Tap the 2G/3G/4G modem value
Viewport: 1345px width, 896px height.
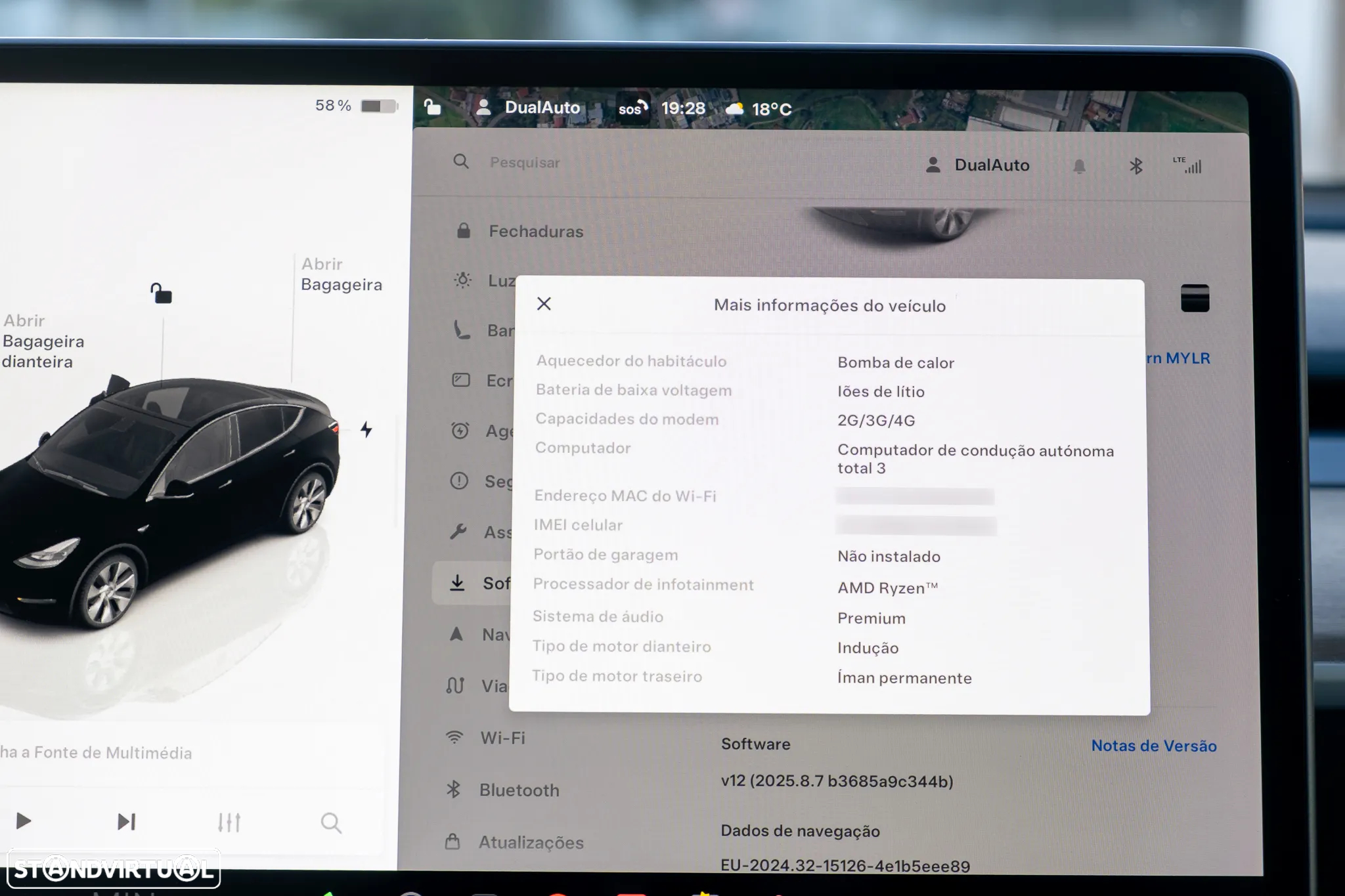coord(876,421)
